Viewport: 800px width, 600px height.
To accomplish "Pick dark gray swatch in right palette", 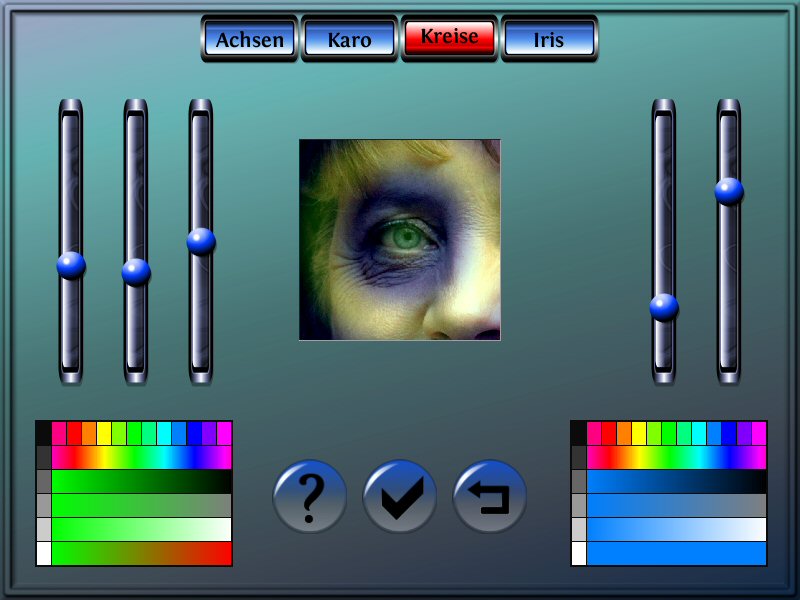I will [579, 458].
